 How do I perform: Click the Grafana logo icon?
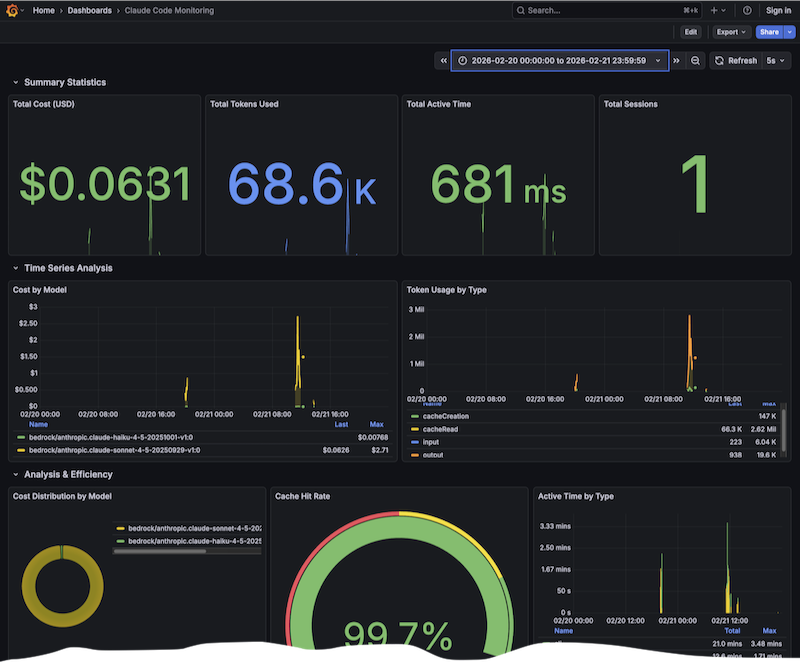[11, 10]
